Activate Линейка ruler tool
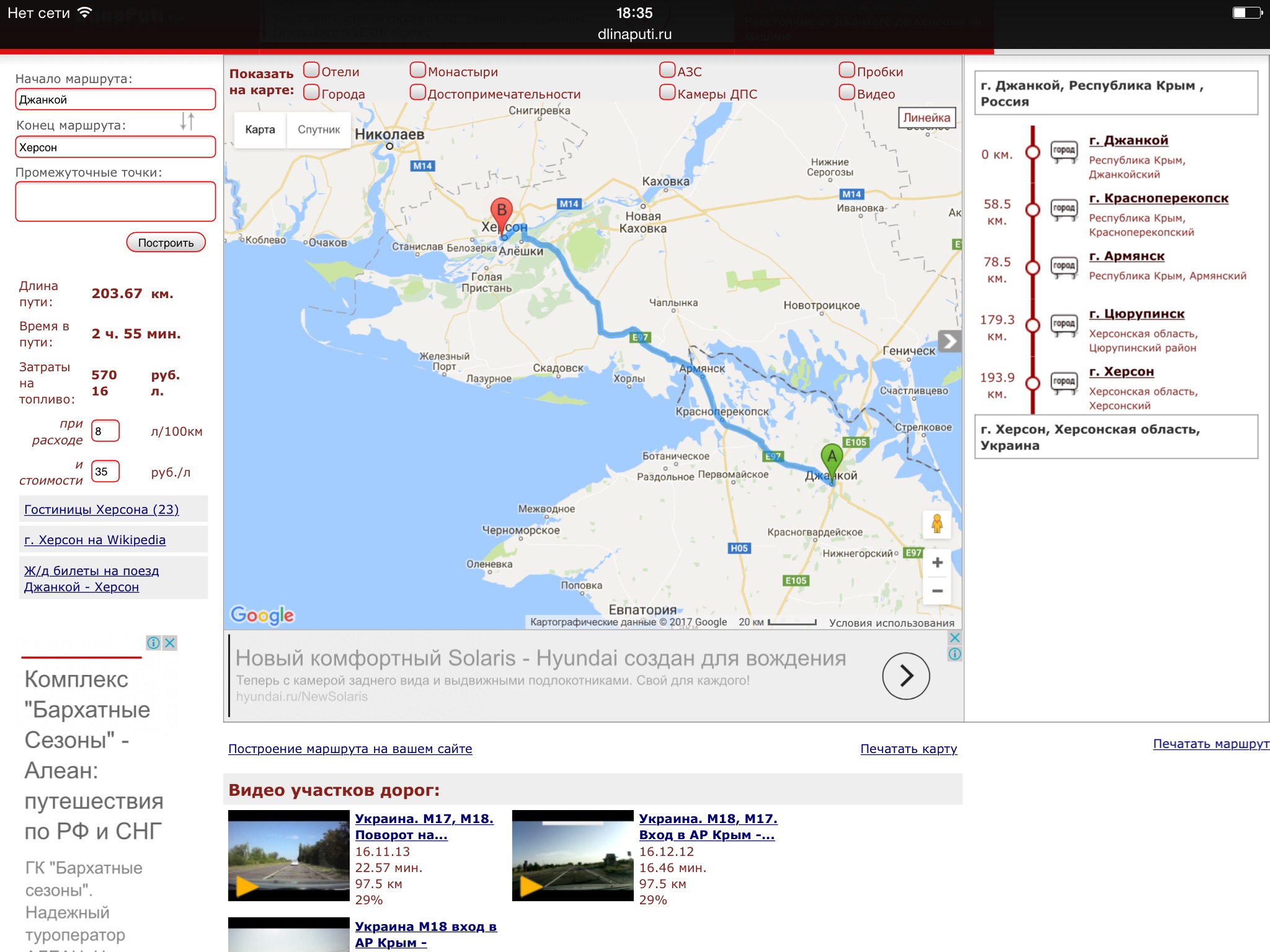 pos(926,118)
